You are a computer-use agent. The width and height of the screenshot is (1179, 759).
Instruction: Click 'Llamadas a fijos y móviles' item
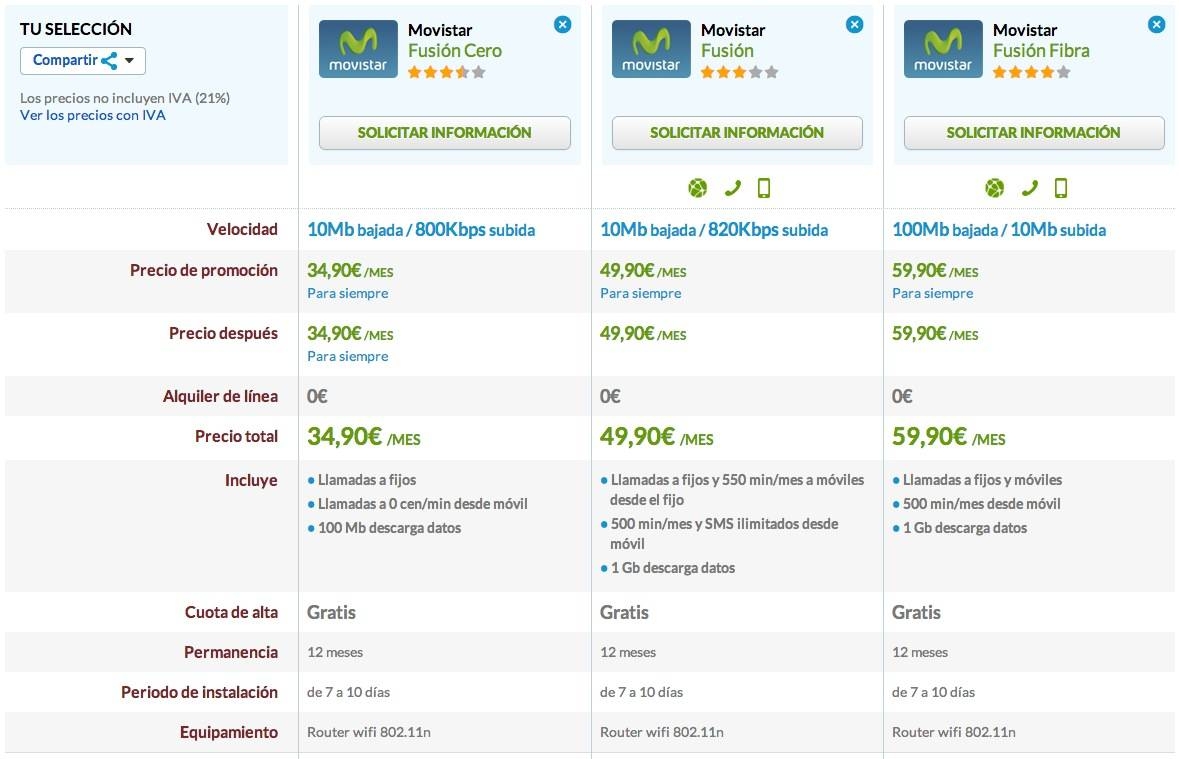tap(982, 480)
